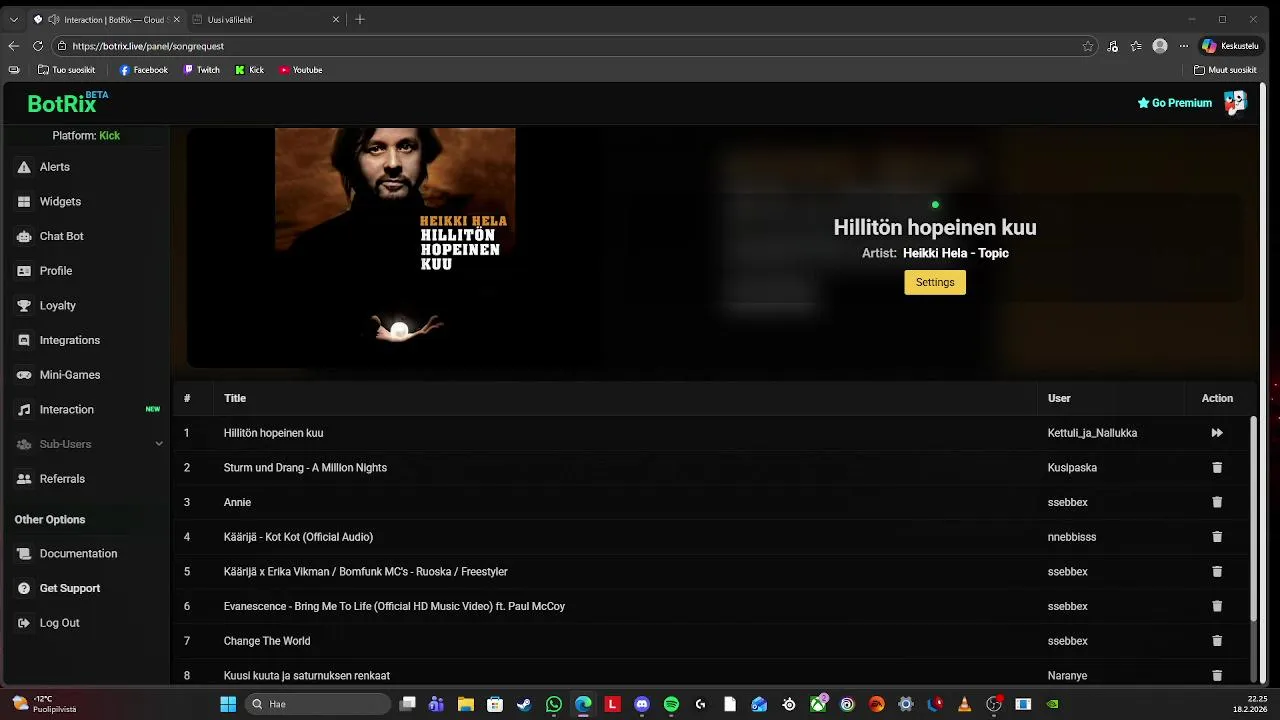Open the browser profile icon
Screen dimensions: 1280x720
(x=1160, y=46)
